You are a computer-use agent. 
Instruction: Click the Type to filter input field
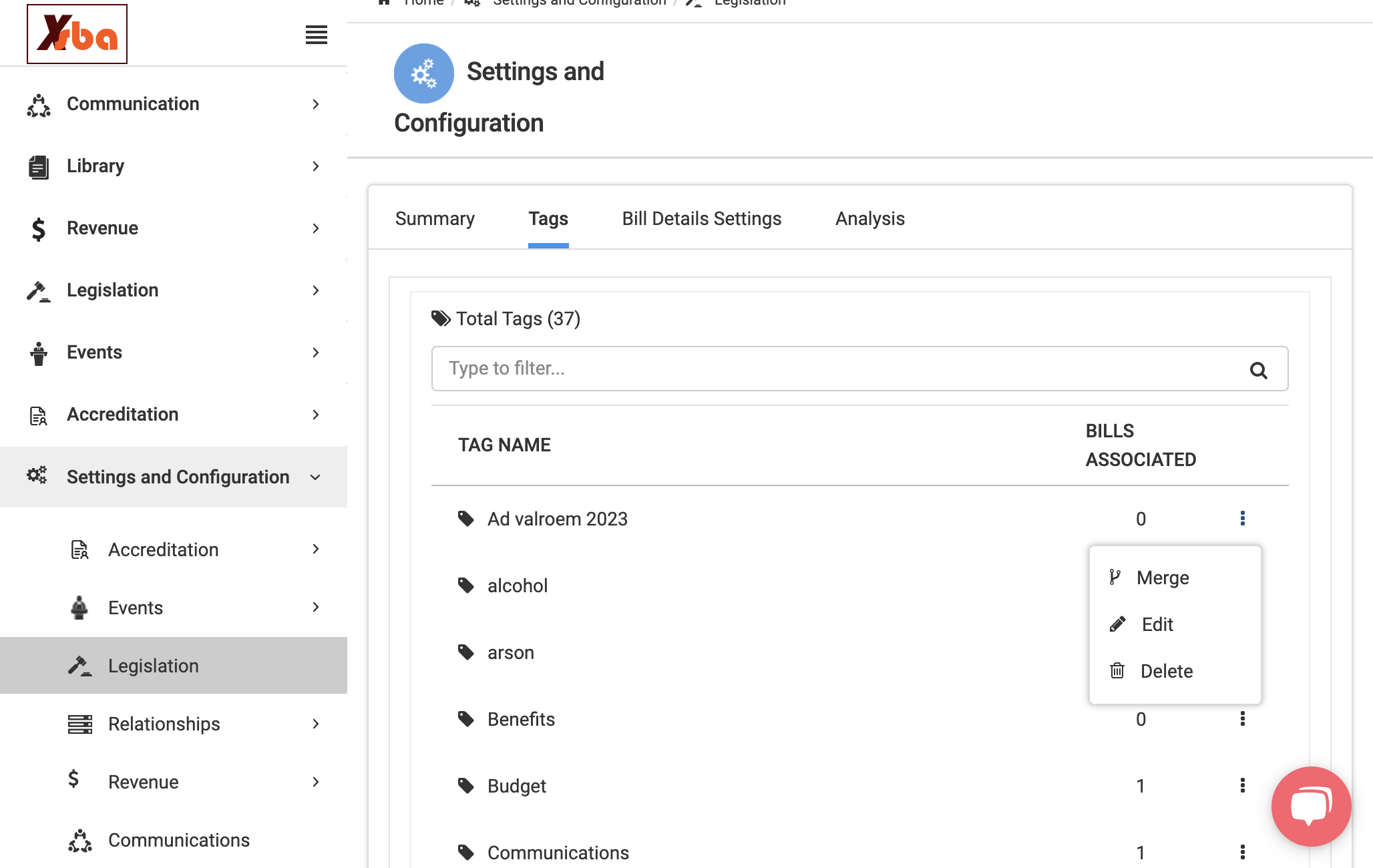(859, 369)
